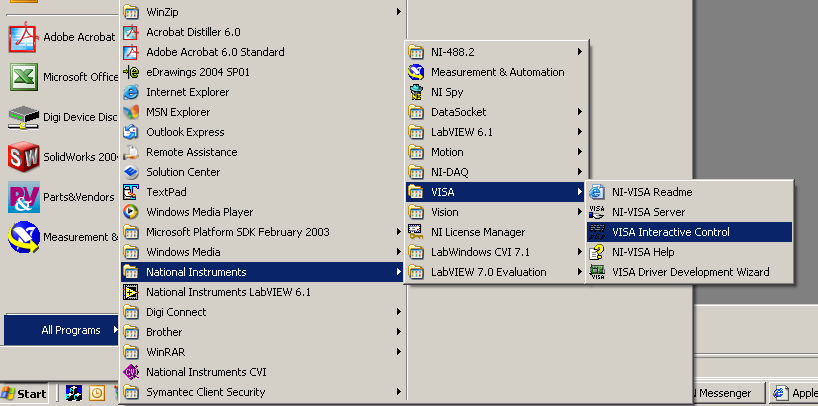Click the Remote Assistance icon
The width and height of the screenshot is (818, 406).
130,152
